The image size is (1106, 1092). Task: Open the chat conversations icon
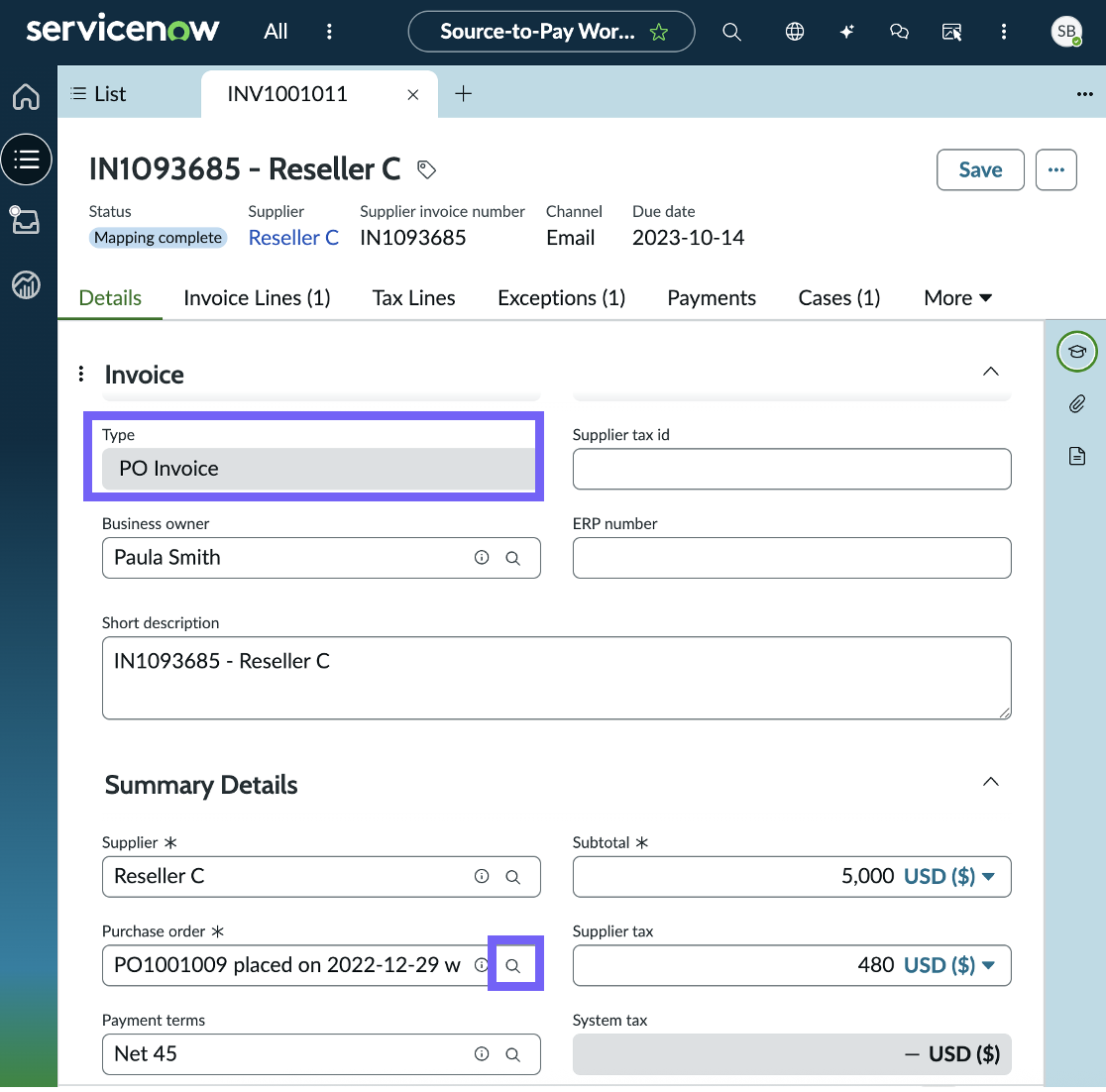(899, 32)
